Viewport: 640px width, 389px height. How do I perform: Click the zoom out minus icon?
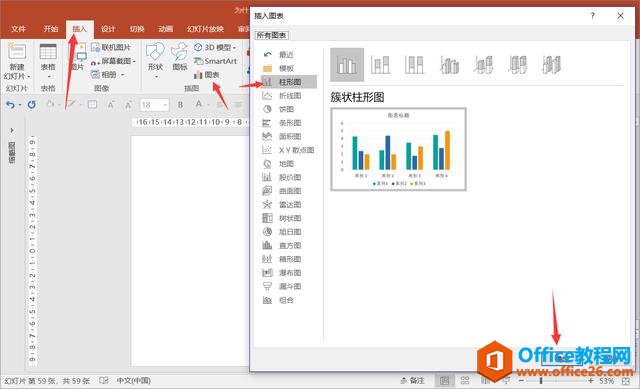point(521,381)
